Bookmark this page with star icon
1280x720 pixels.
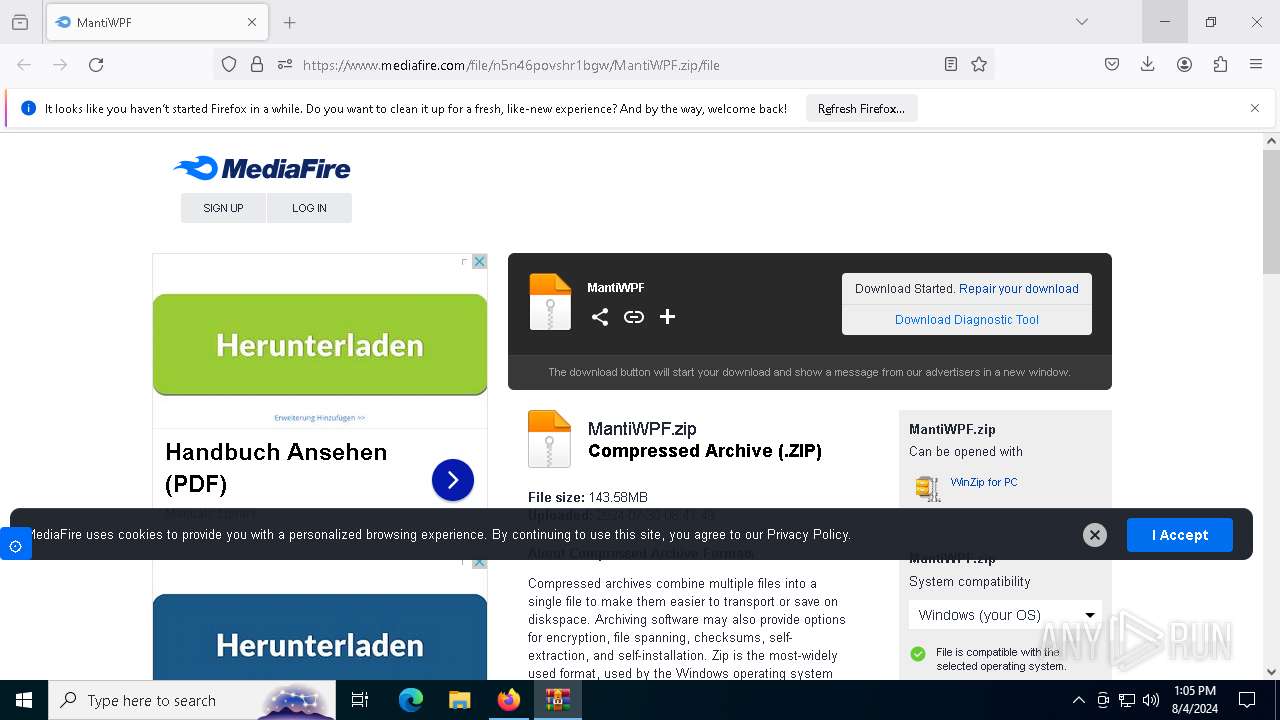coord(979,64)
